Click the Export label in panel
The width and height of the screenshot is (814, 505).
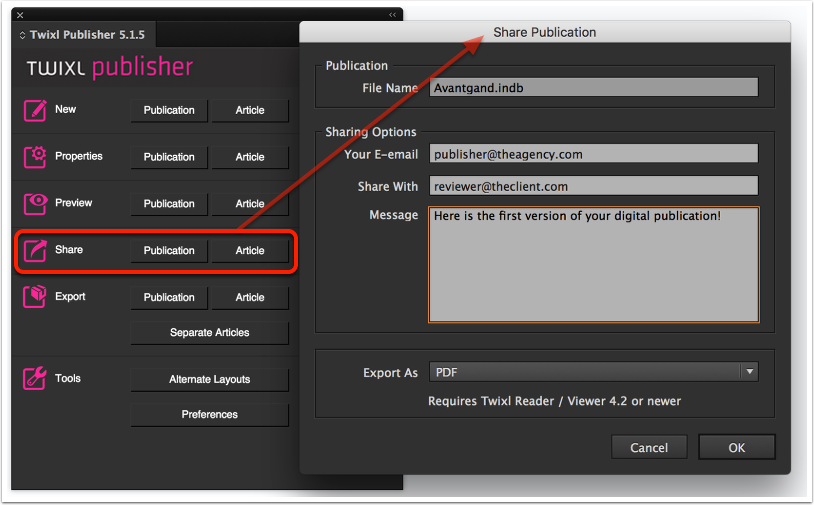[x=70, y=296]
